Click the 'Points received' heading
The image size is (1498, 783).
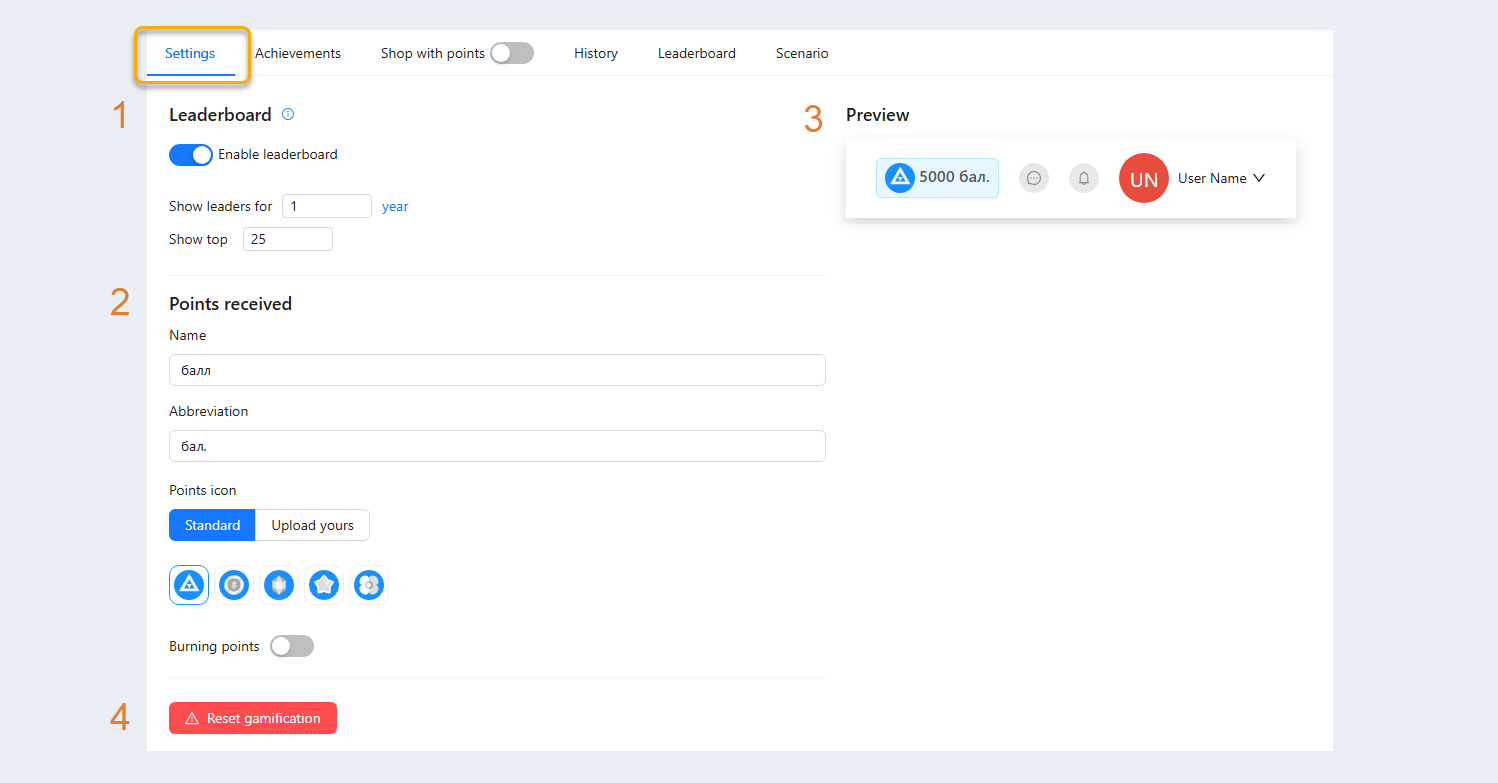tap(231, 304)
